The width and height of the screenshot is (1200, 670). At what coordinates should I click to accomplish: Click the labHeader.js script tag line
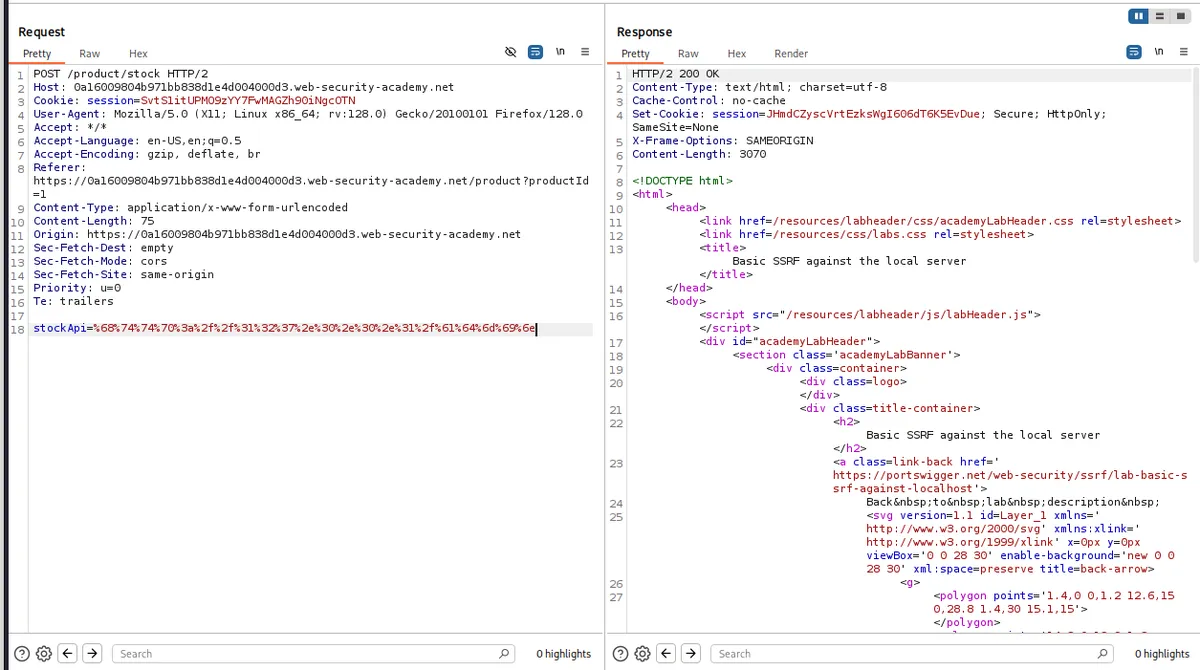pyautogui.click(x=870, y=314)
